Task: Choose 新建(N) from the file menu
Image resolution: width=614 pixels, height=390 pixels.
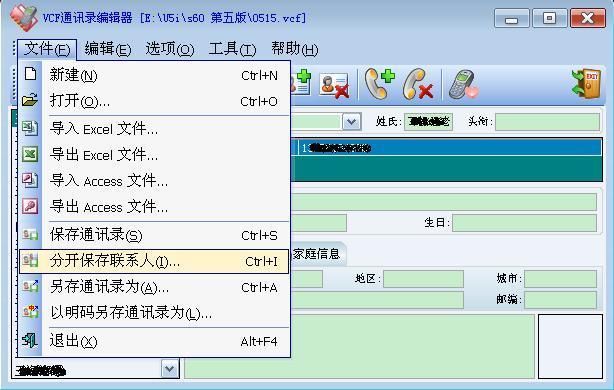Action: [154, 75]
